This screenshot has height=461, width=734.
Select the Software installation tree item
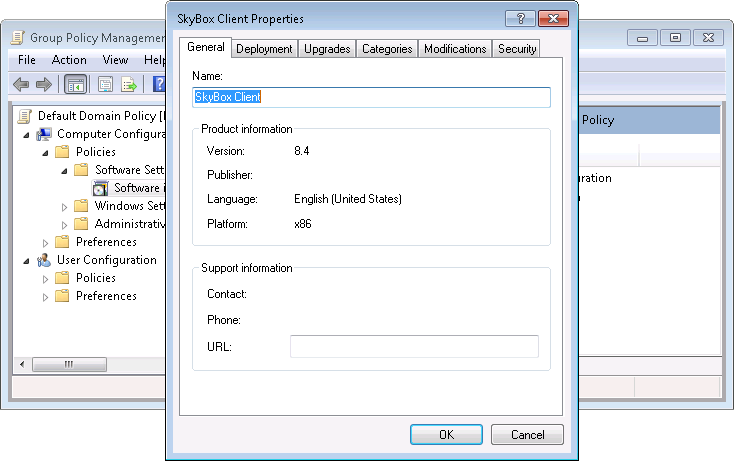click(139, 188)
